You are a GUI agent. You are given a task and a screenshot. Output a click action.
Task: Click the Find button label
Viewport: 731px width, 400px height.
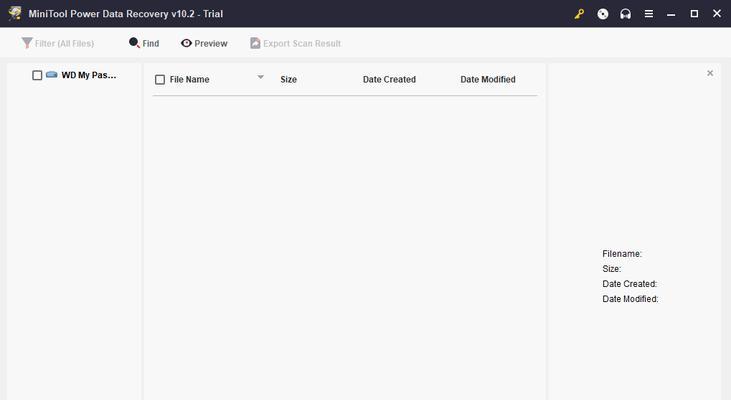[151, 43]
